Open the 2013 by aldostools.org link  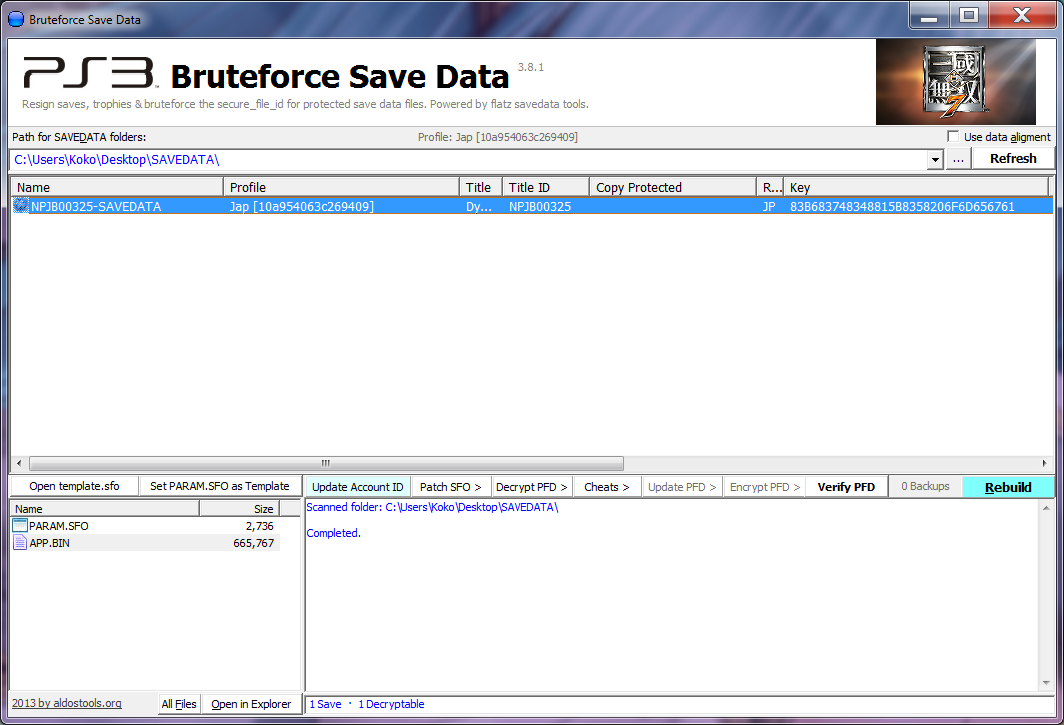point(66,703)
